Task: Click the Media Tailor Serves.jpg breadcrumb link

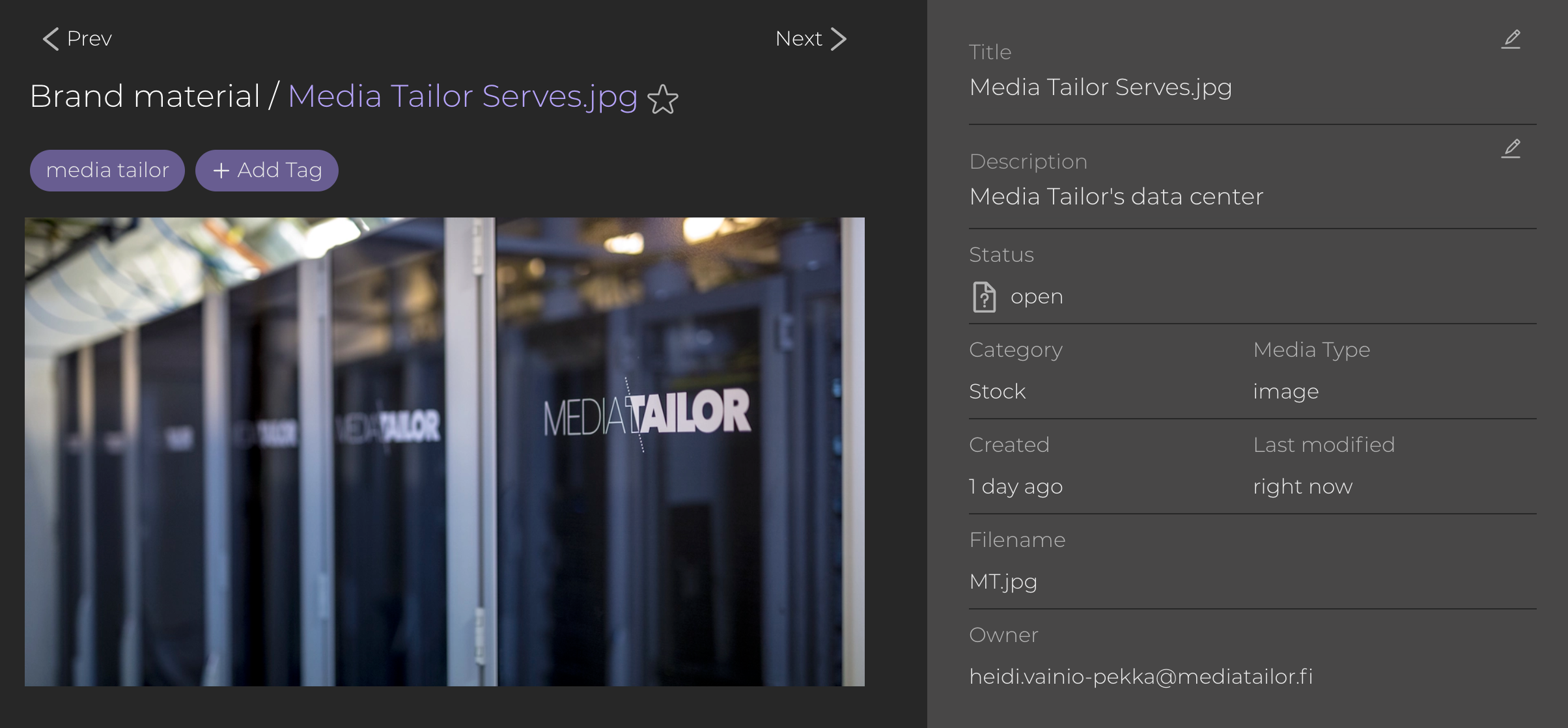Action: (x=462, y=96)
